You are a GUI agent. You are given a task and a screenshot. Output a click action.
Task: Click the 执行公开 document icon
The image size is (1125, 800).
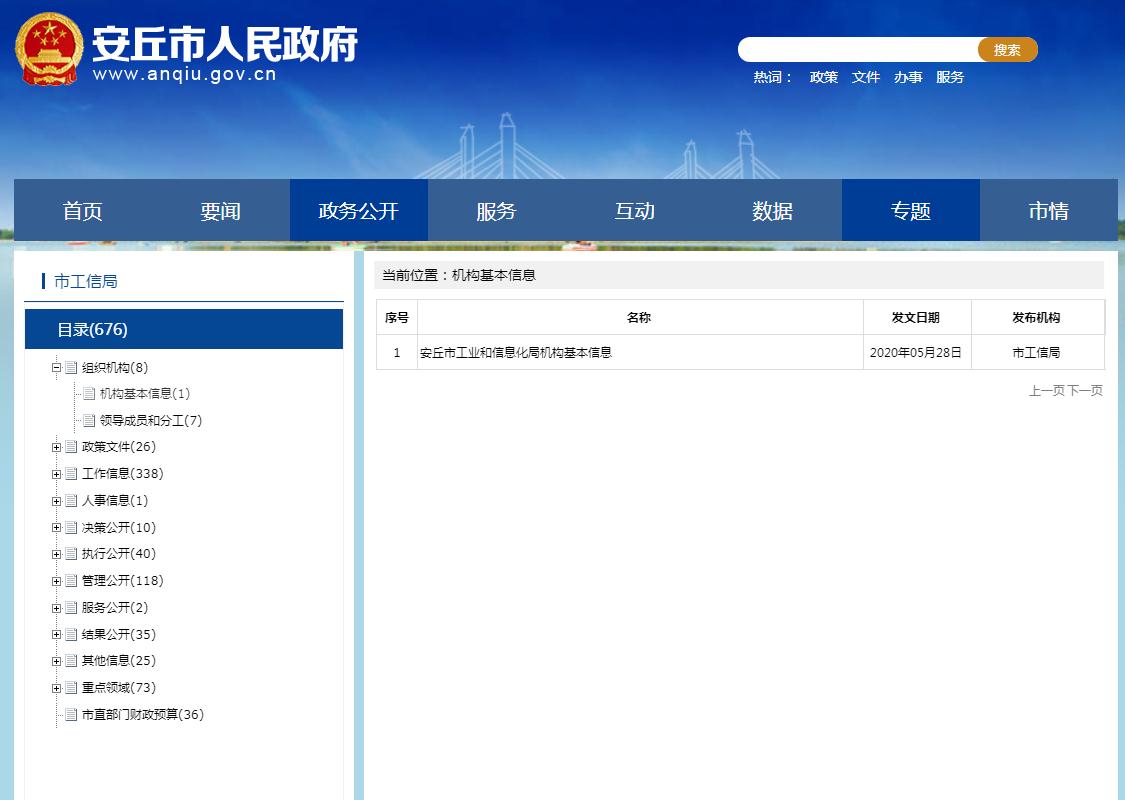click(71, 554)
